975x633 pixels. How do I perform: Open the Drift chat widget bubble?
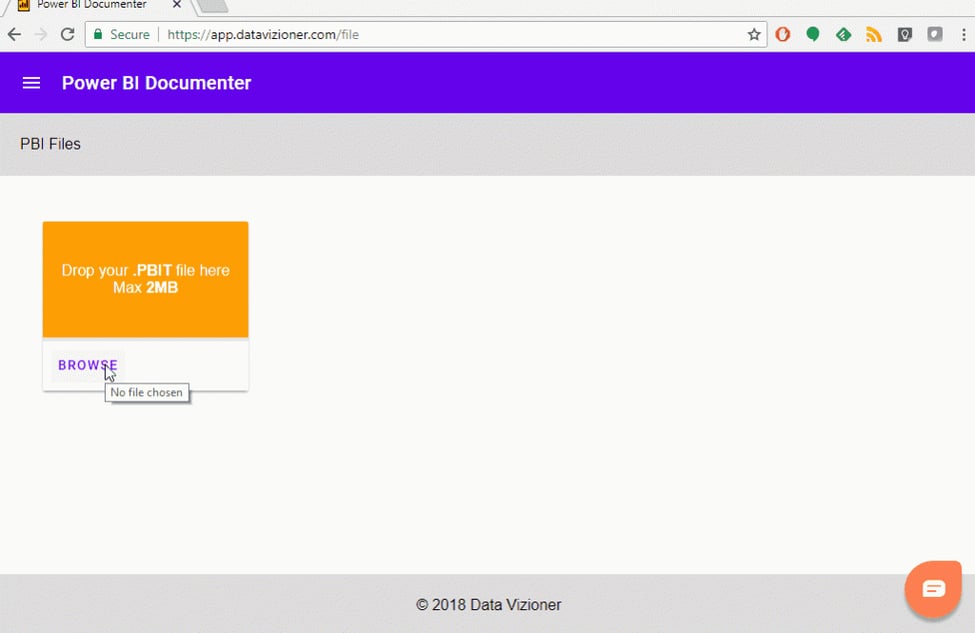click(933, 588)
